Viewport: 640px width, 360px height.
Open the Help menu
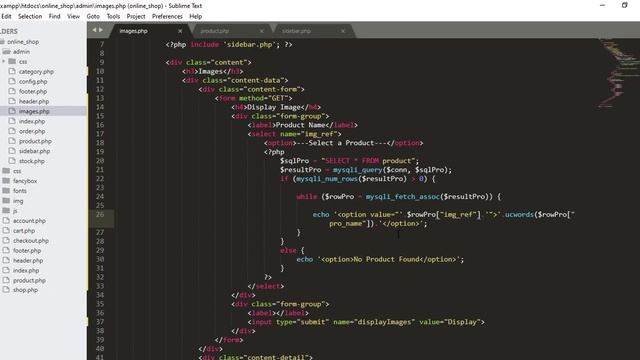point(196,16)
